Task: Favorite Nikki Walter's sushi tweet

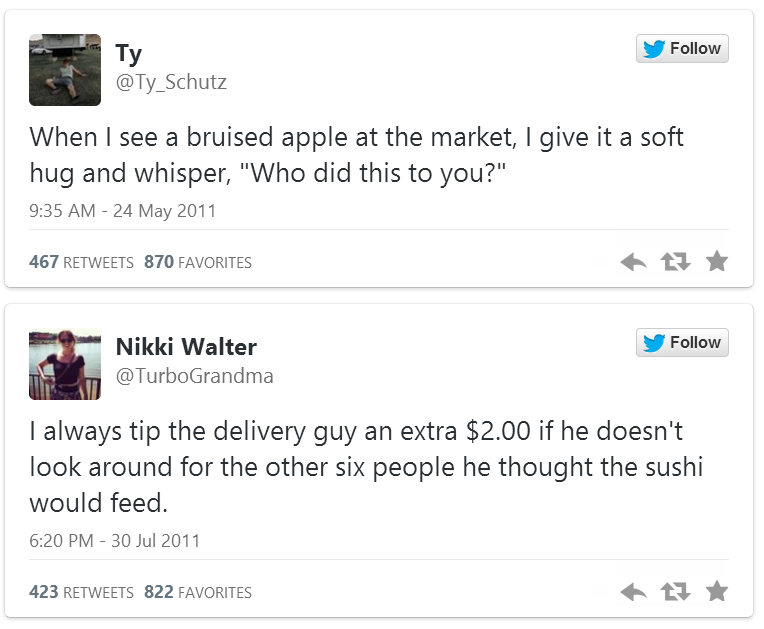Action: [716, 592]
